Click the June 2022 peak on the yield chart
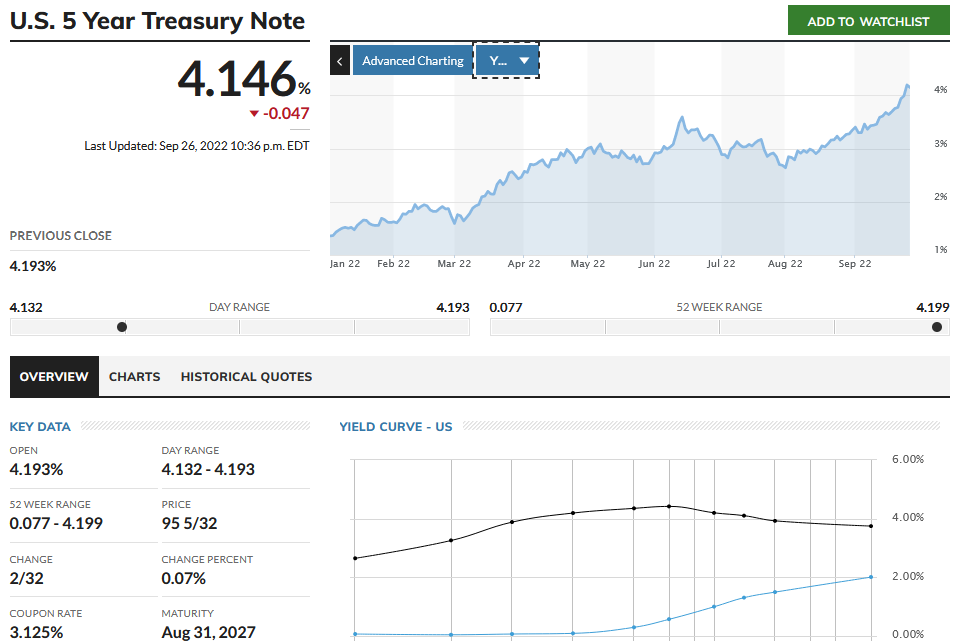 (x=682, y=118)
